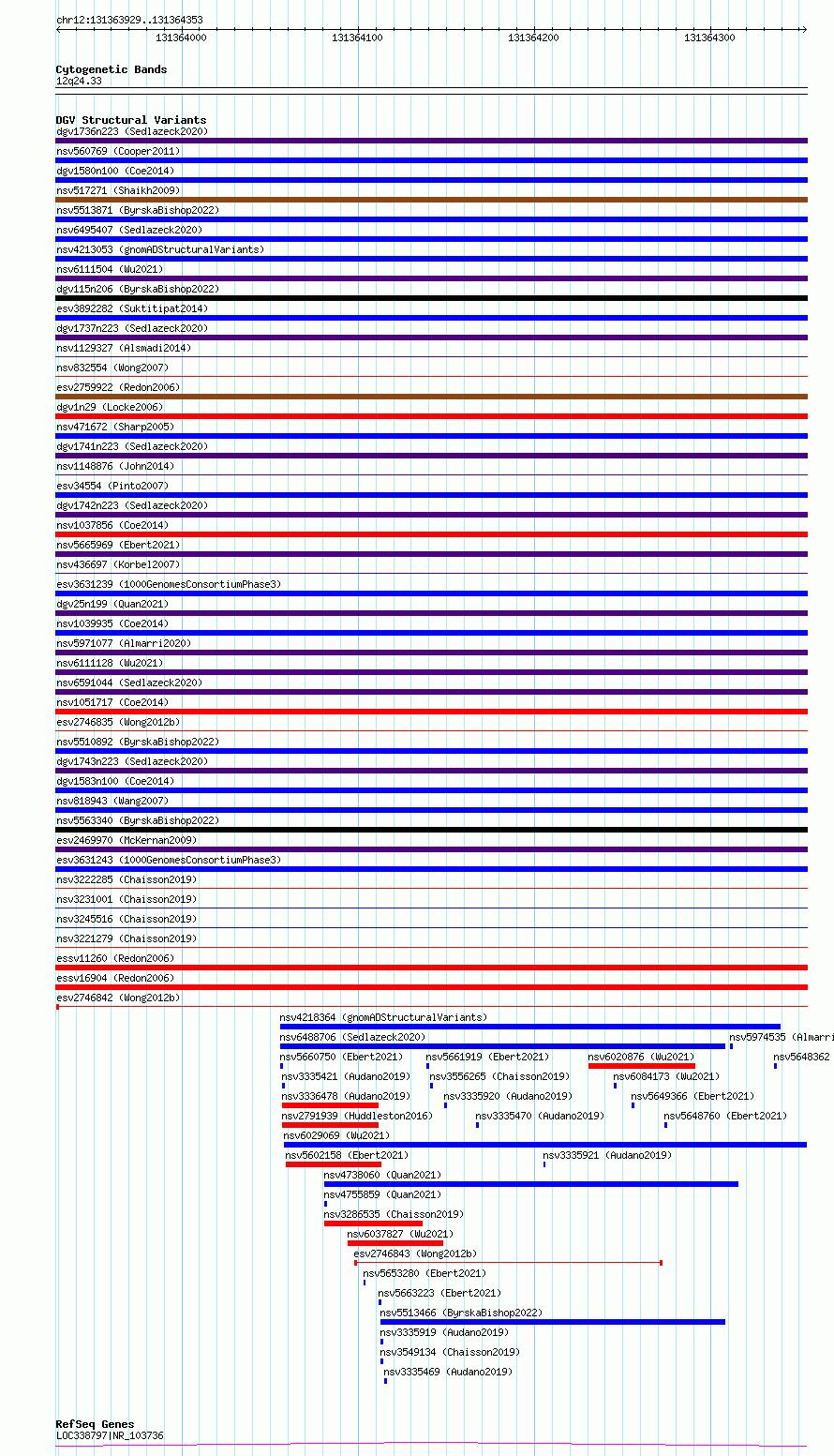Image resolution: width=834 pixels, height=1456 pixels.
Task: Open esv2746843 (Wong2012b) variant
Action: (x=415, y=1253)
